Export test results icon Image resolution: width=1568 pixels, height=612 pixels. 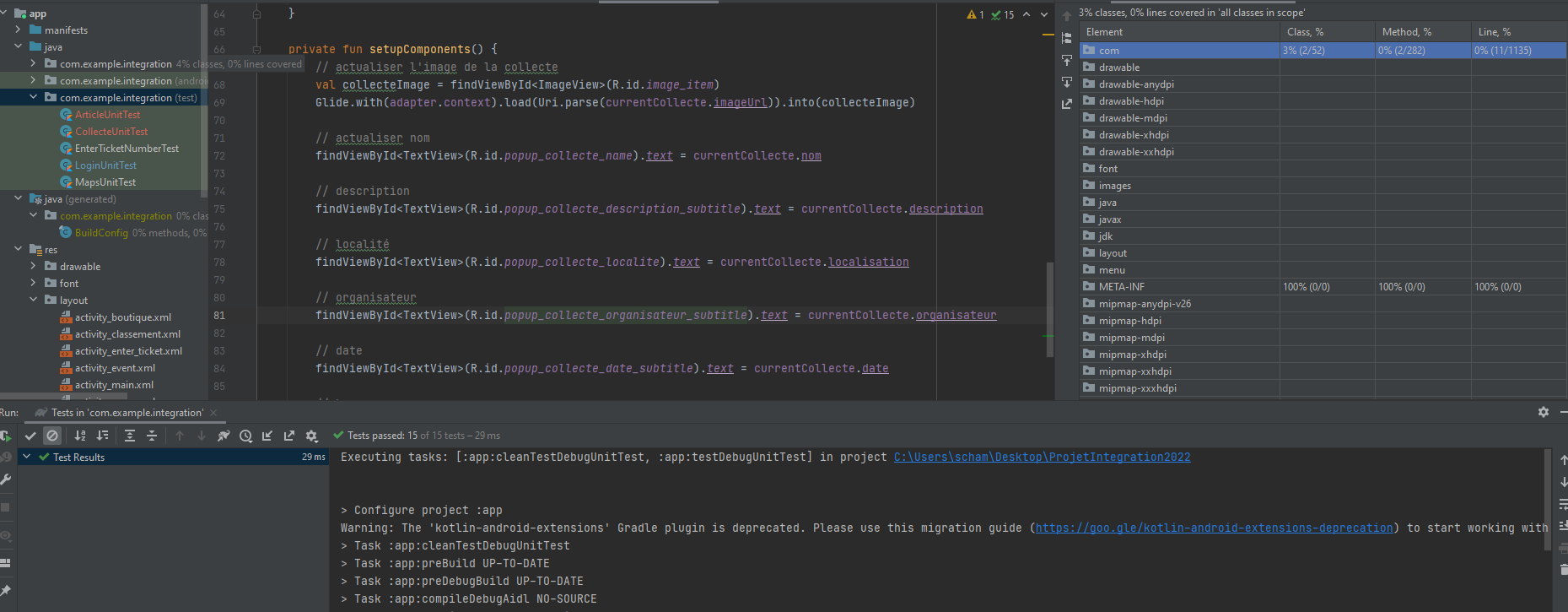(289, 436)
